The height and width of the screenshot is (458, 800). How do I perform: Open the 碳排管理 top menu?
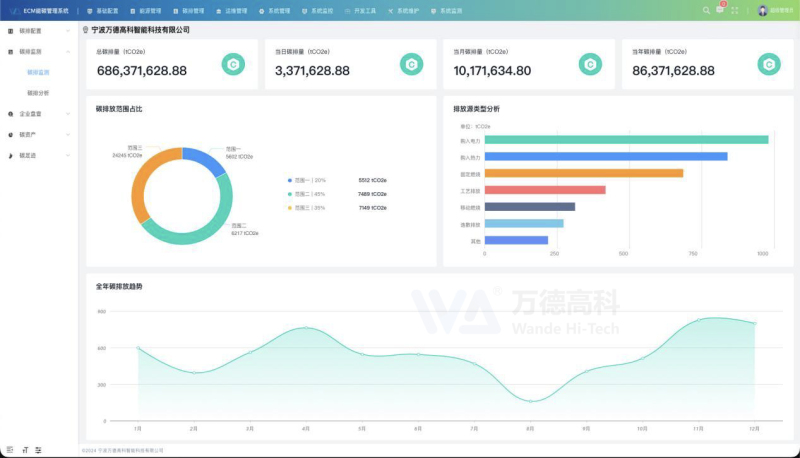point(188,11)
